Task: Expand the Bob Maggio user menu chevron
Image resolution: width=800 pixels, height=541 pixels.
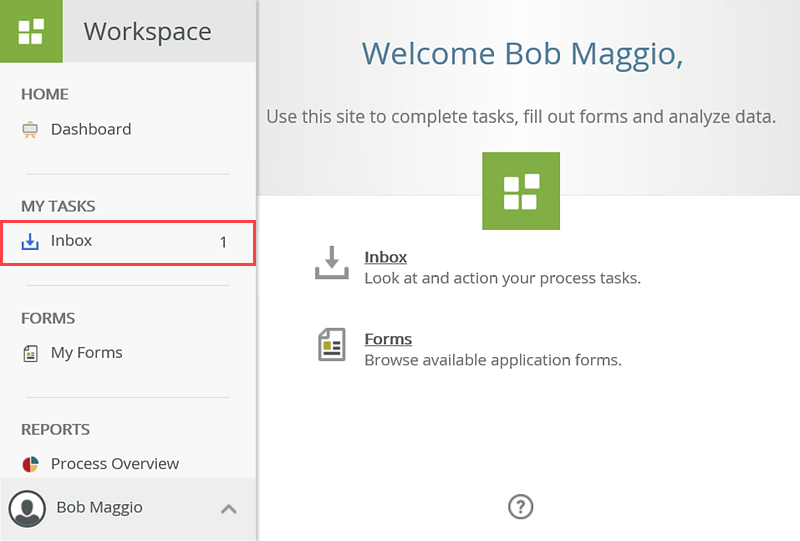Action: click(229, 509)
